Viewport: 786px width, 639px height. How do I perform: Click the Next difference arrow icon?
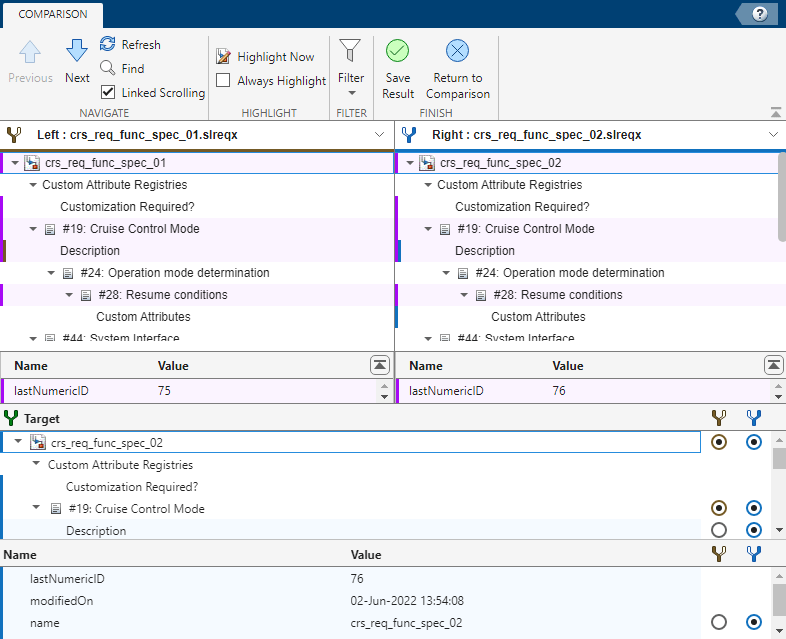point(77,52)
